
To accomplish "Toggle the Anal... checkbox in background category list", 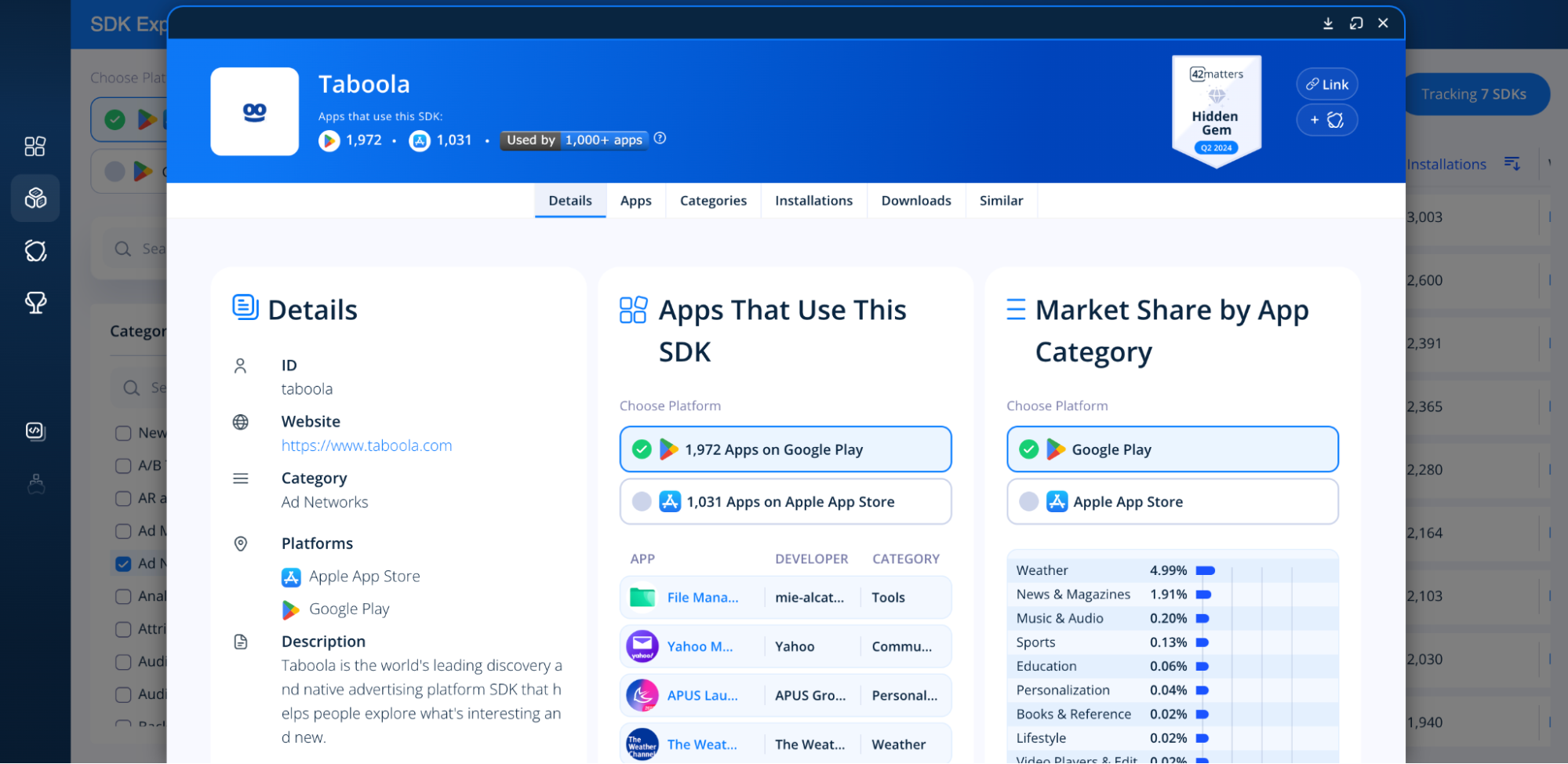I will [x=123, y=597].
